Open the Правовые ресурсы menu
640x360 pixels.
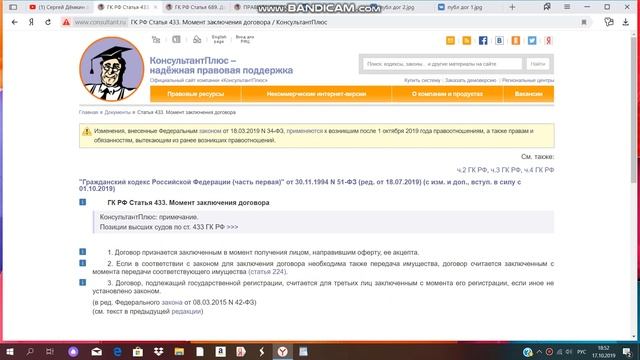coord(196,94)
